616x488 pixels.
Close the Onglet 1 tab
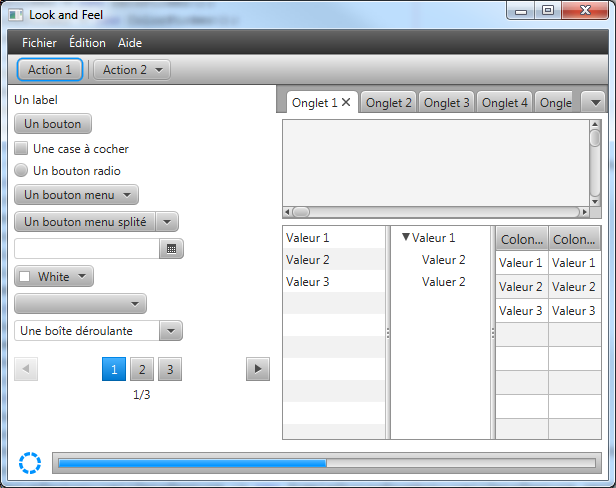[x=346, y=102]
